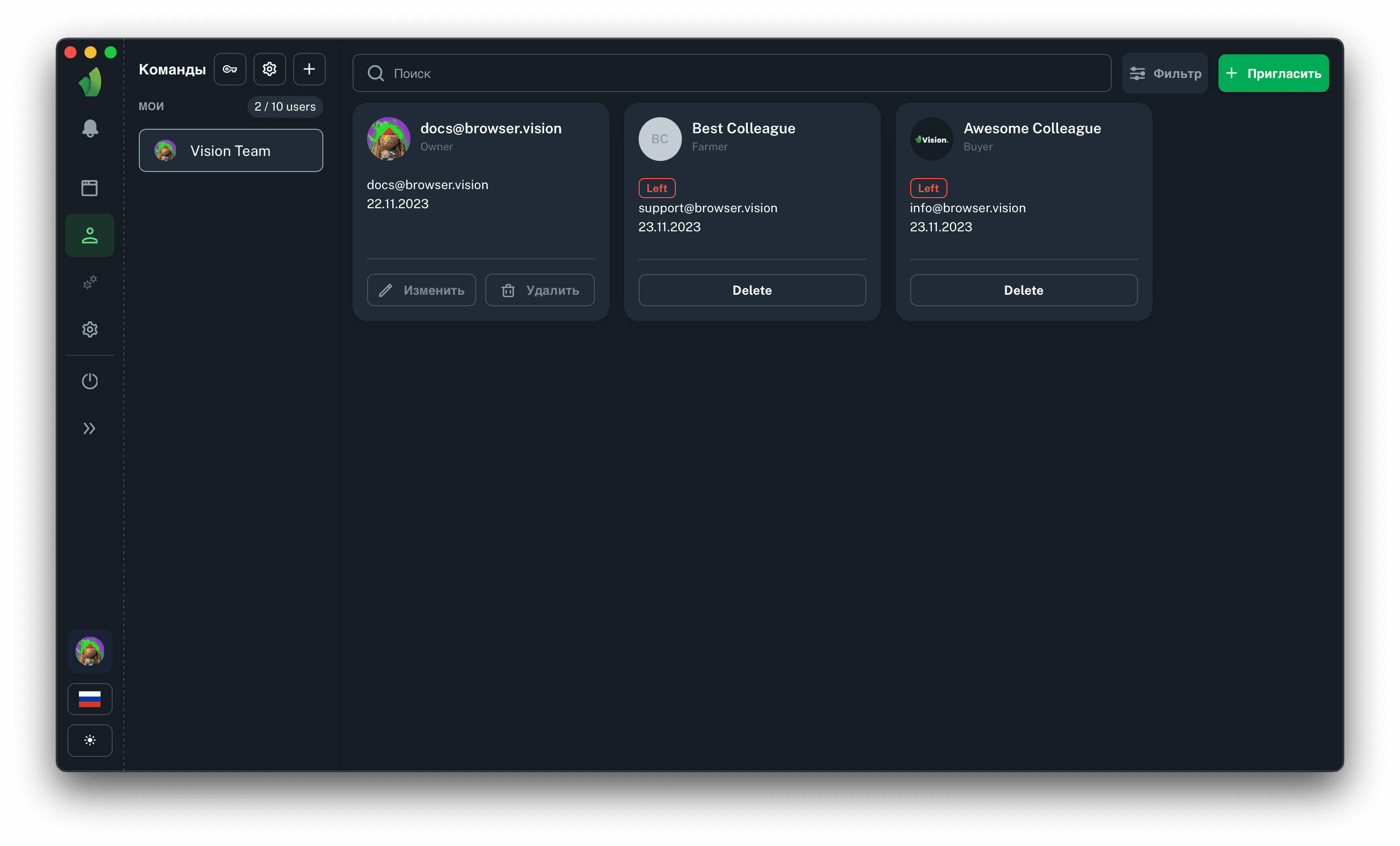Viewport: 1400px width, 846px height.
Task: Focus the Поиск search field
Action: pos(732,73)
